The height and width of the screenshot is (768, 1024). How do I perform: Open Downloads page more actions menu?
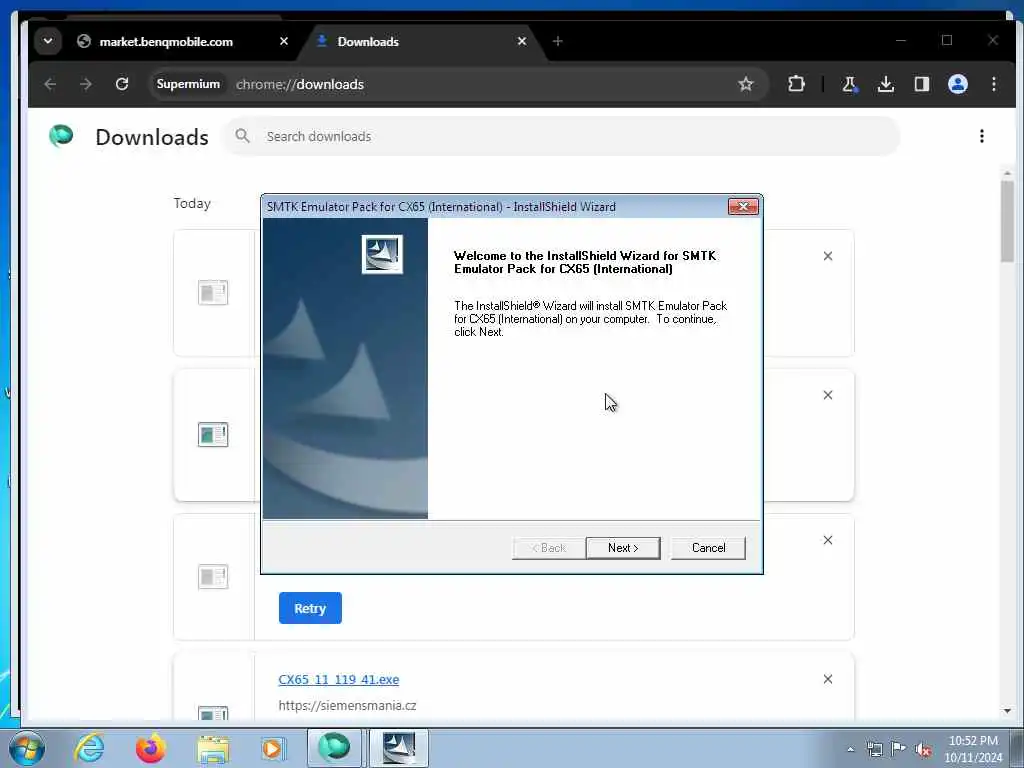pos(982,136)
